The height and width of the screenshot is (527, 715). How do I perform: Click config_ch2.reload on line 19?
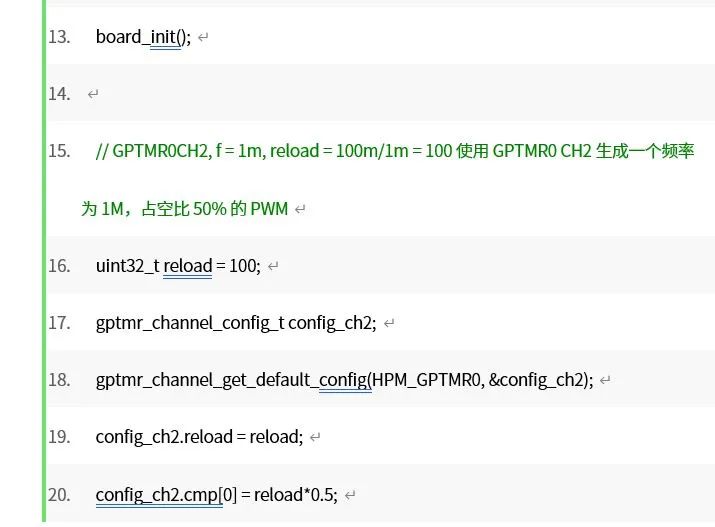(x=164, y=437)
